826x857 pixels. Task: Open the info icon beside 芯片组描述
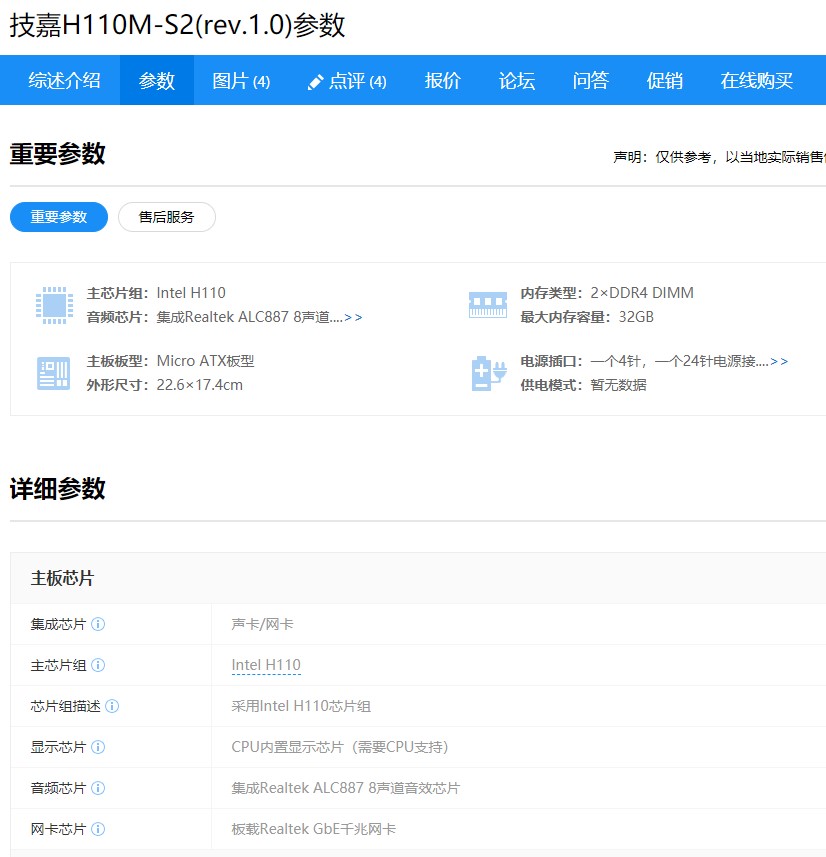pyautogui.click(x=112, y=706)
